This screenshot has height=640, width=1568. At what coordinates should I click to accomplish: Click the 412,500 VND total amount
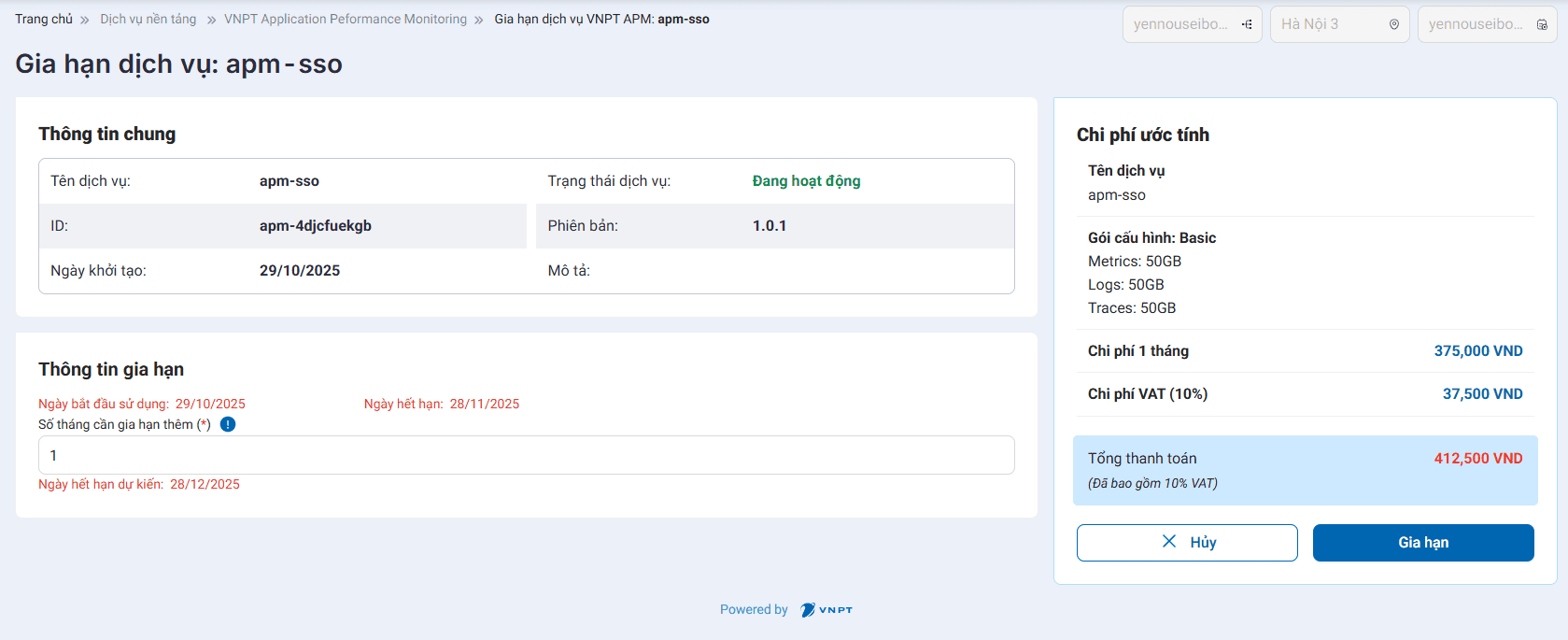(x=1477, y=458)
